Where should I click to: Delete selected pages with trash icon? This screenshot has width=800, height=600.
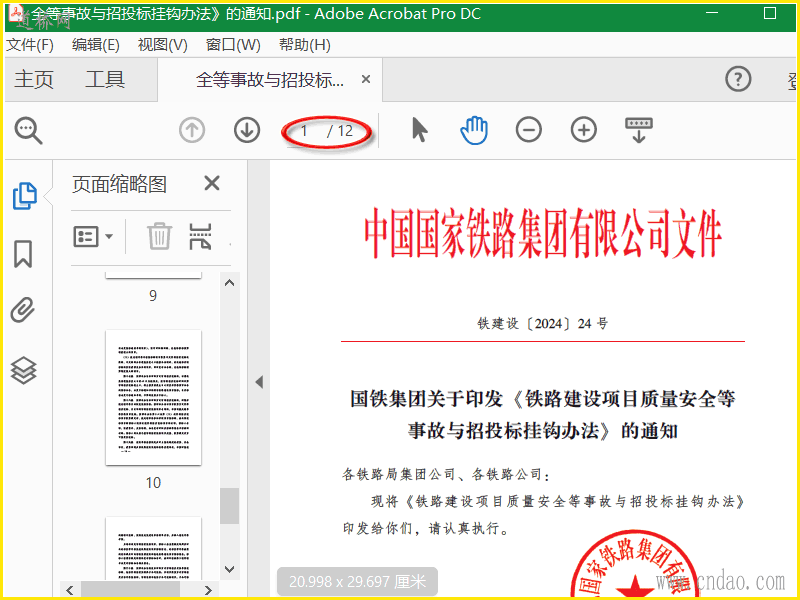pos(159,236)
